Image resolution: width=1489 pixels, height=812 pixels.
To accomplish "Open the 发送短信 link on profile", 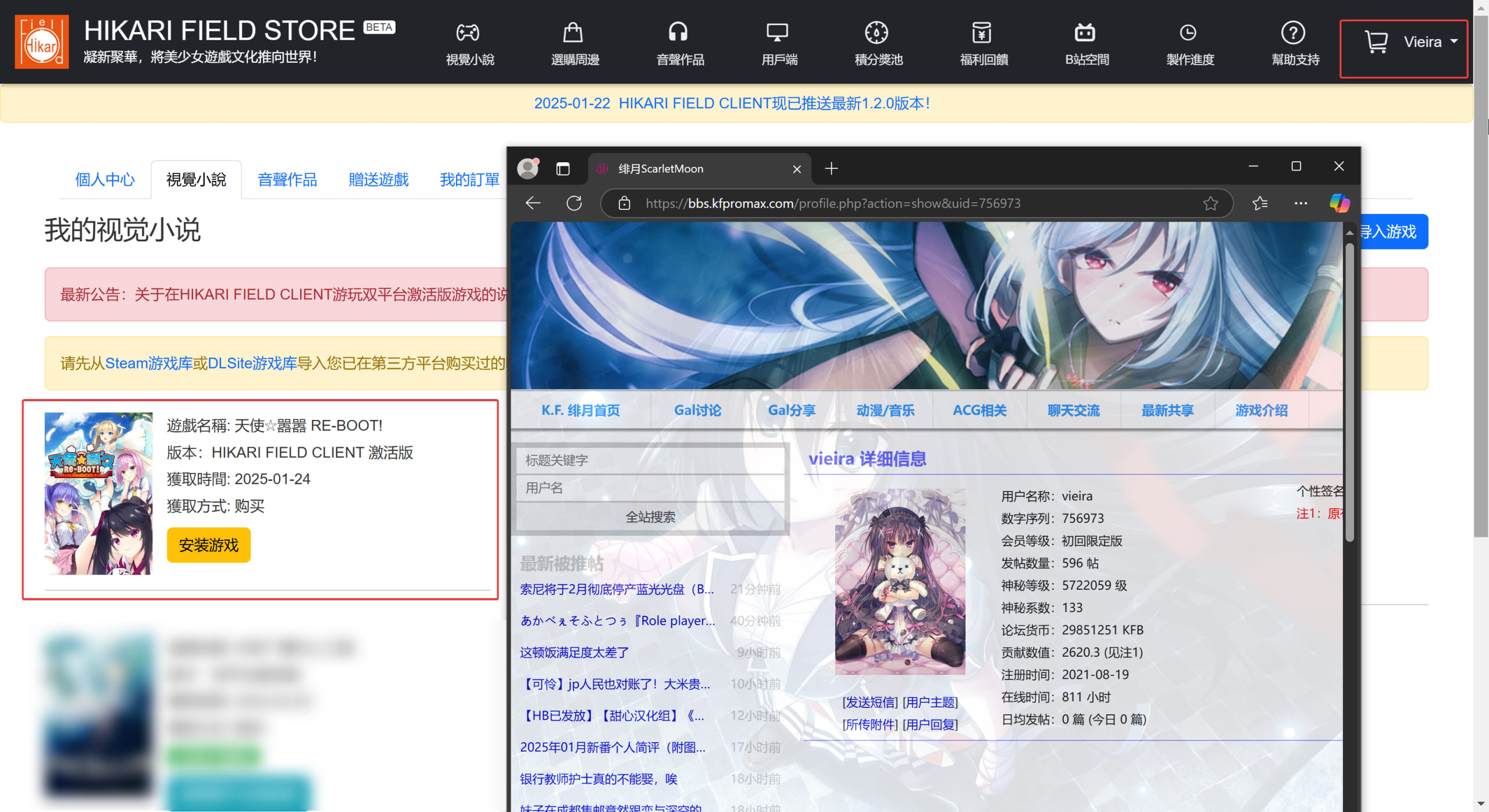I will 870,703.
